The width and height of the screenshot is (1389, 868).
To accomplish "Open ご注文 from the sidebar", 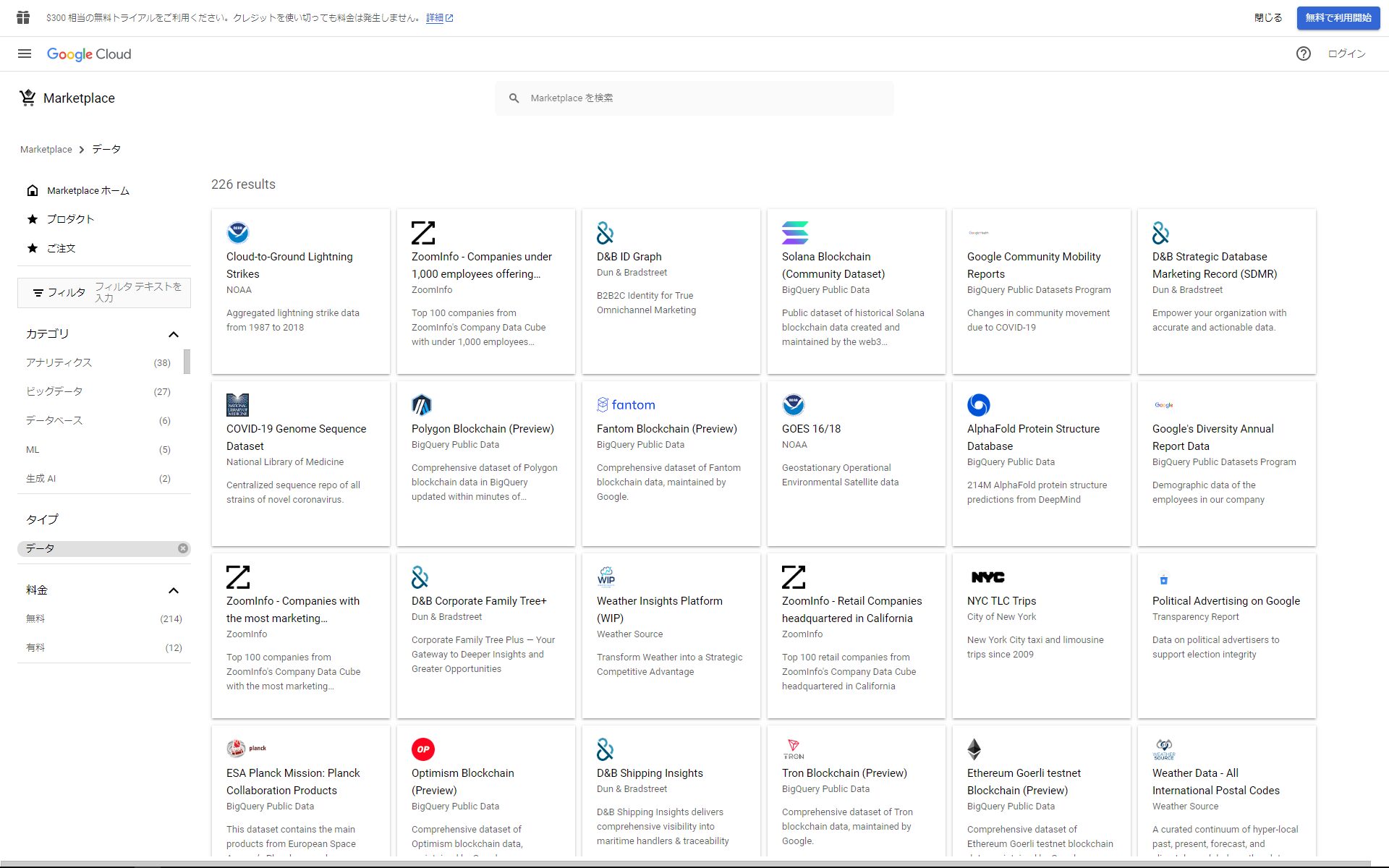I will (61, 248).
